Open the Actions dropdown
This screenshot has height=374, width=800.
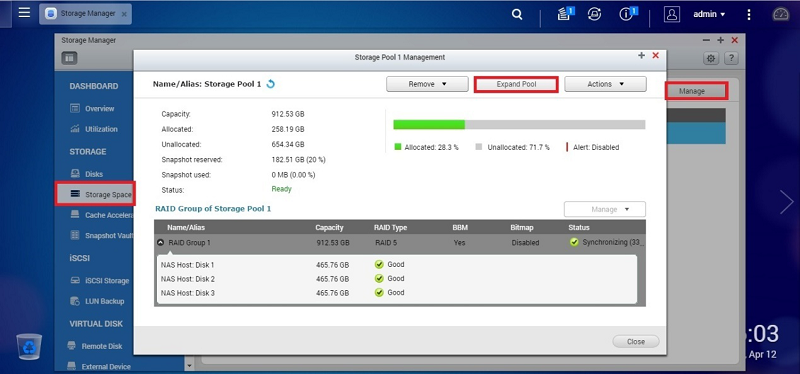click(605, 84)
